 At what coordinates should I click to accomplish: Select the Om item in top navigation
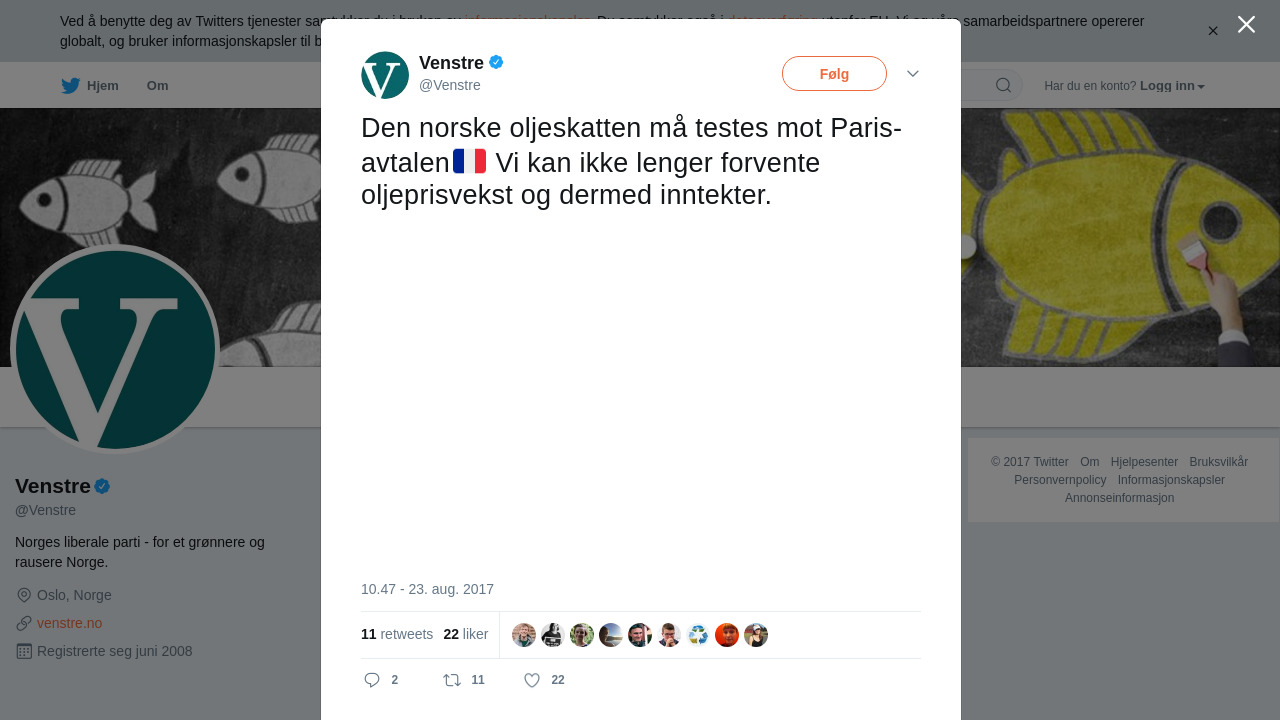tap(157, 86)
